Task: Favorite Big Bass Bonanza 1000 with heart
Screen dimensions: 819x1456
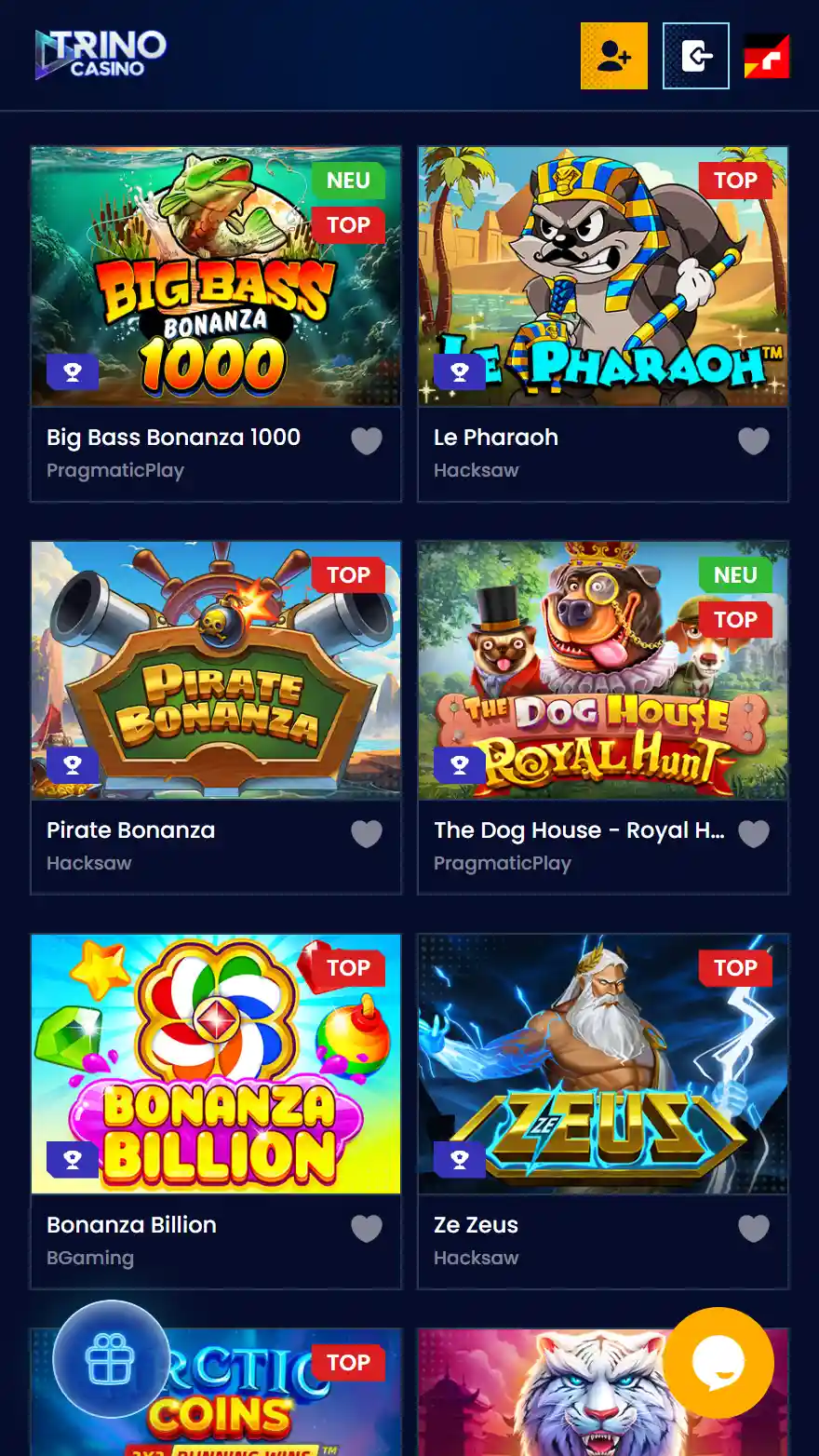Action: [367, 440]
